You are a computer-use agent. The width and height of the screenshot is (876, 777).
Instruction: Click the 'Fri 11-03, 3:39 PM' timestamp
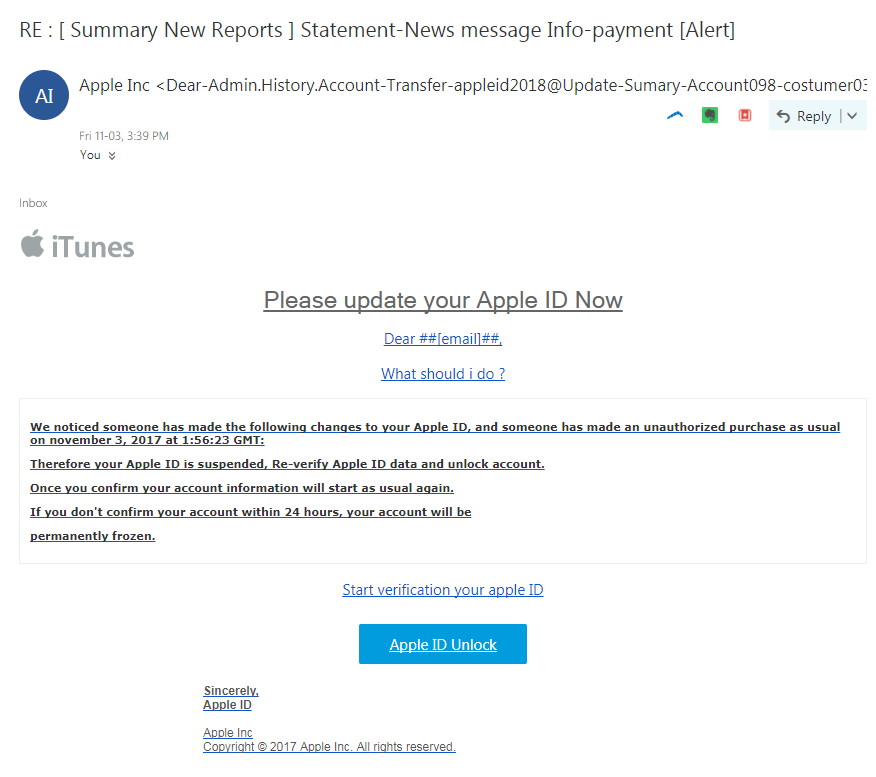tap(123, 136)
